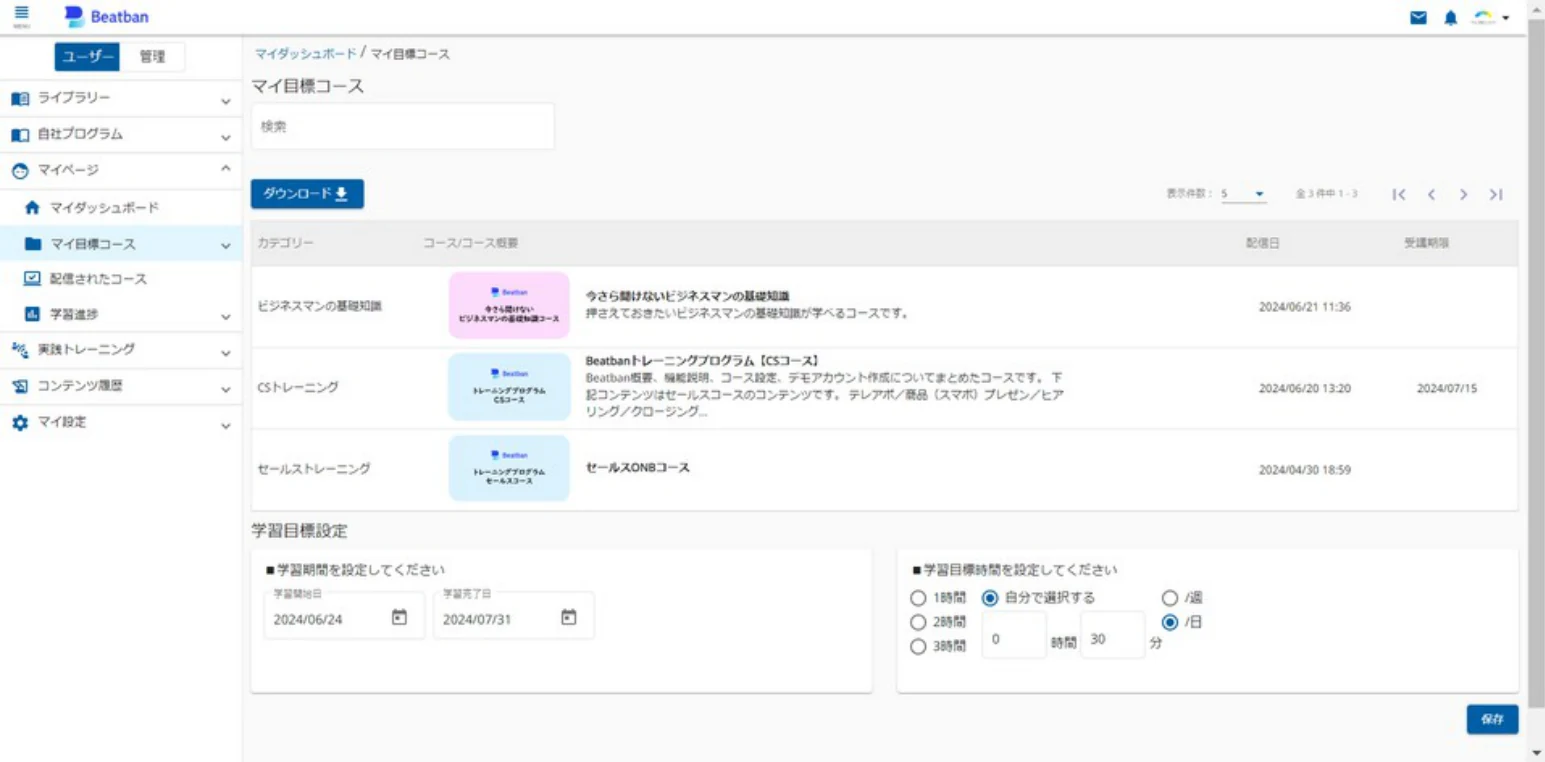The width and height of the screenshot is (1545, 762).
Task: Select the 2時間 radio option
Action: coord(918,622)
